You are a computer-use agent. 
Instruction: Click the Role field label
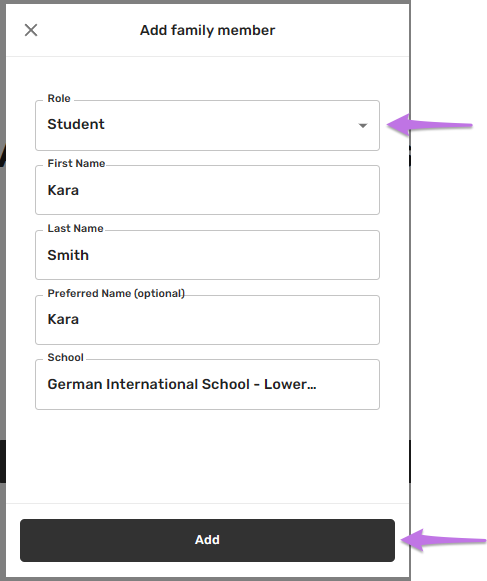point(59,99)
